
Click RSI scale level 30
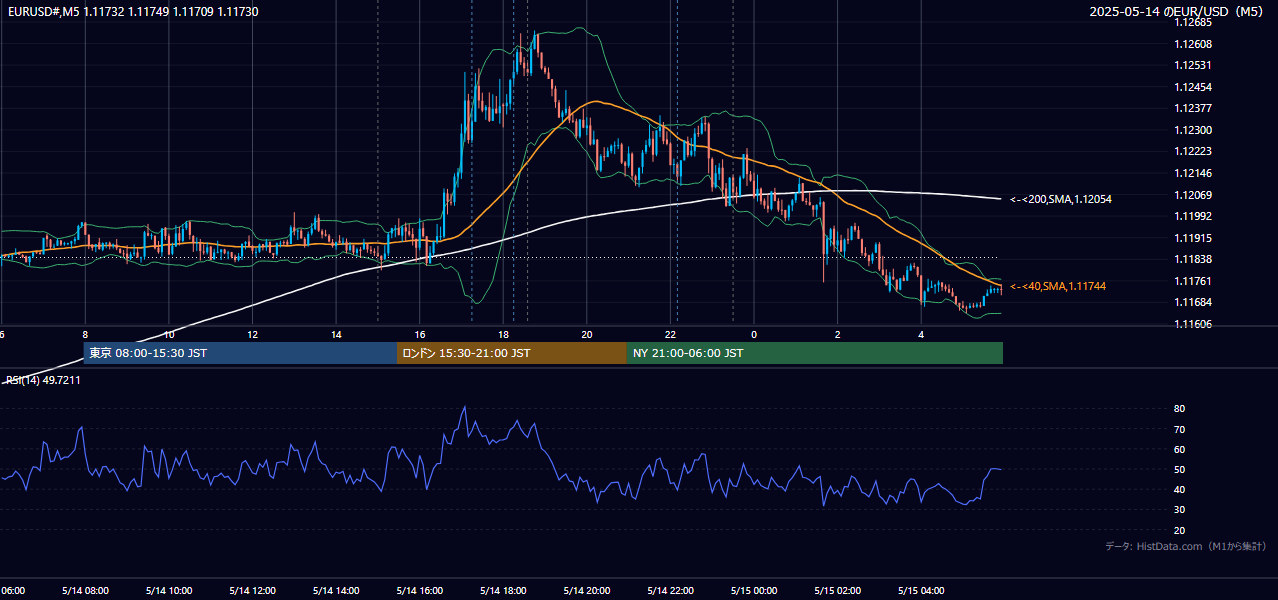[x=1179, y=510]
